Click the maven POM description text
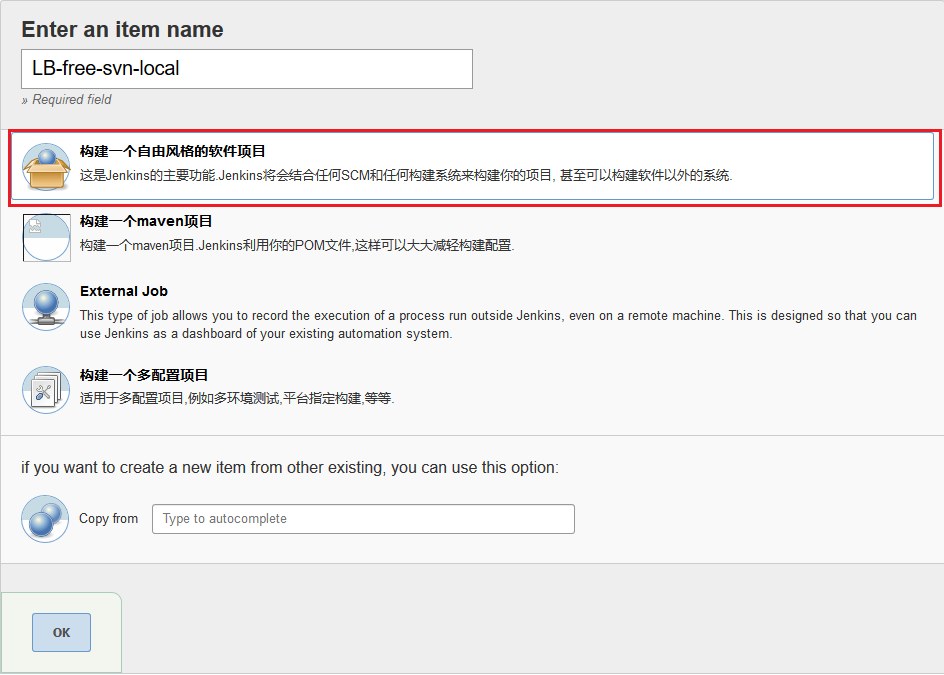The width and height of the screenshot is (944, 675). coord(297,245)
